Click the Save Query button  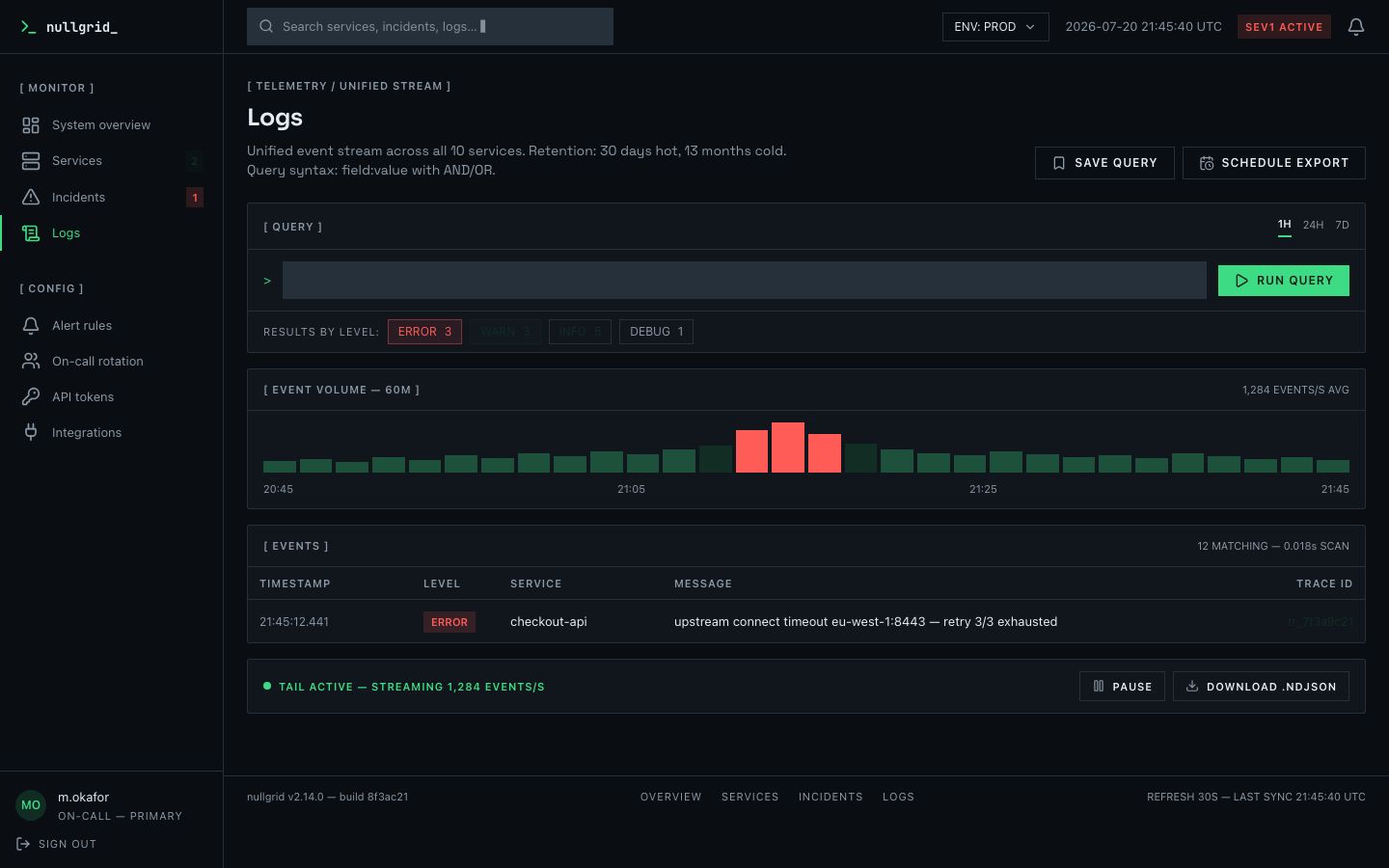click(1104, 163)
